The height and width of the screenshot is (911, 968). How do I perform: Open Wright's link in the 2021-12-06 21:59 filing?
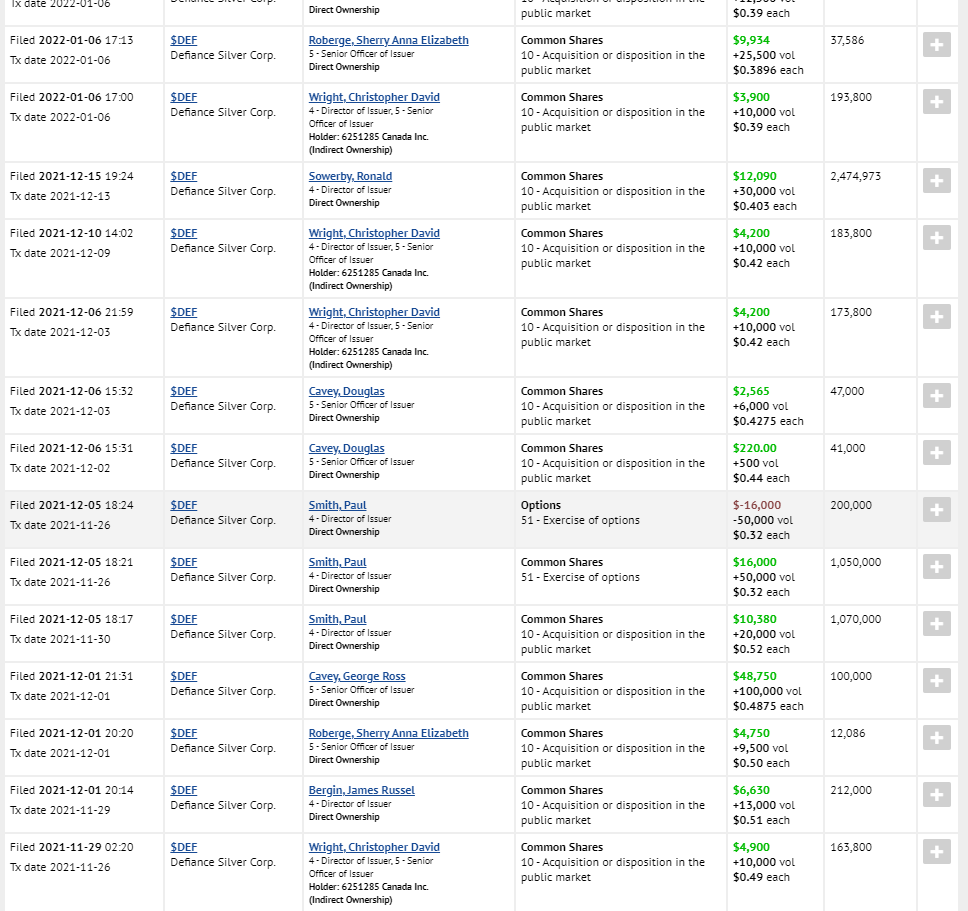click(374, 312)
